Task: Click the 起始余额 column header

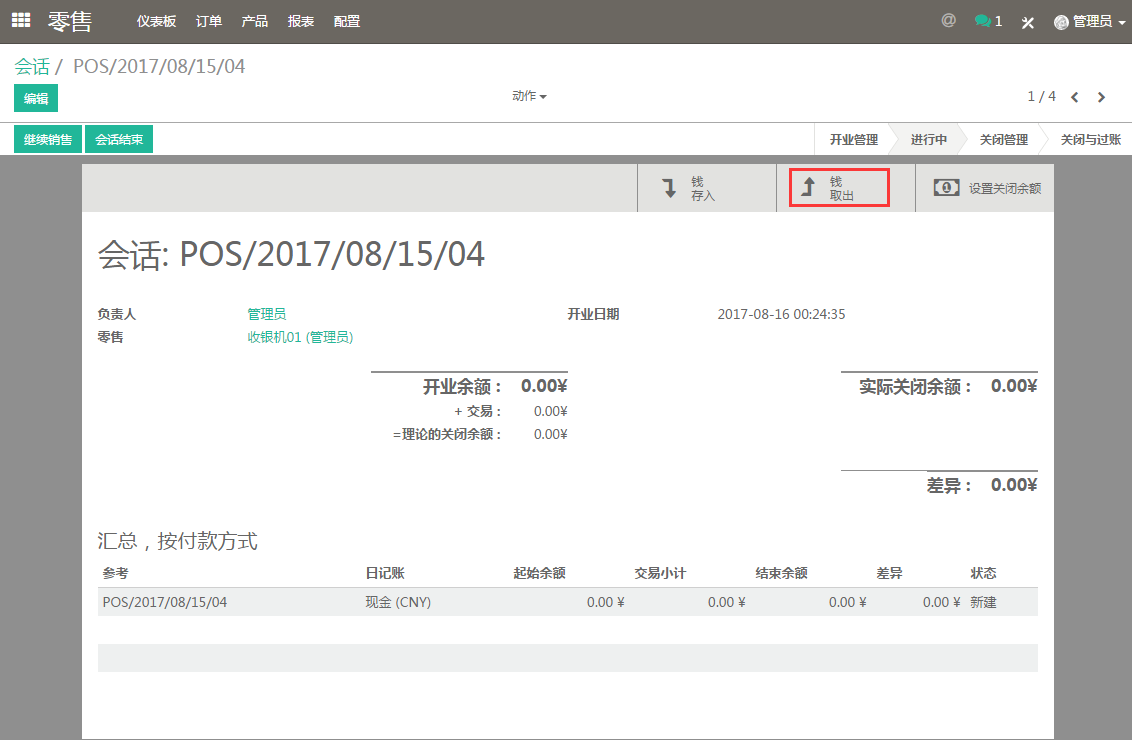Action: 539,573
